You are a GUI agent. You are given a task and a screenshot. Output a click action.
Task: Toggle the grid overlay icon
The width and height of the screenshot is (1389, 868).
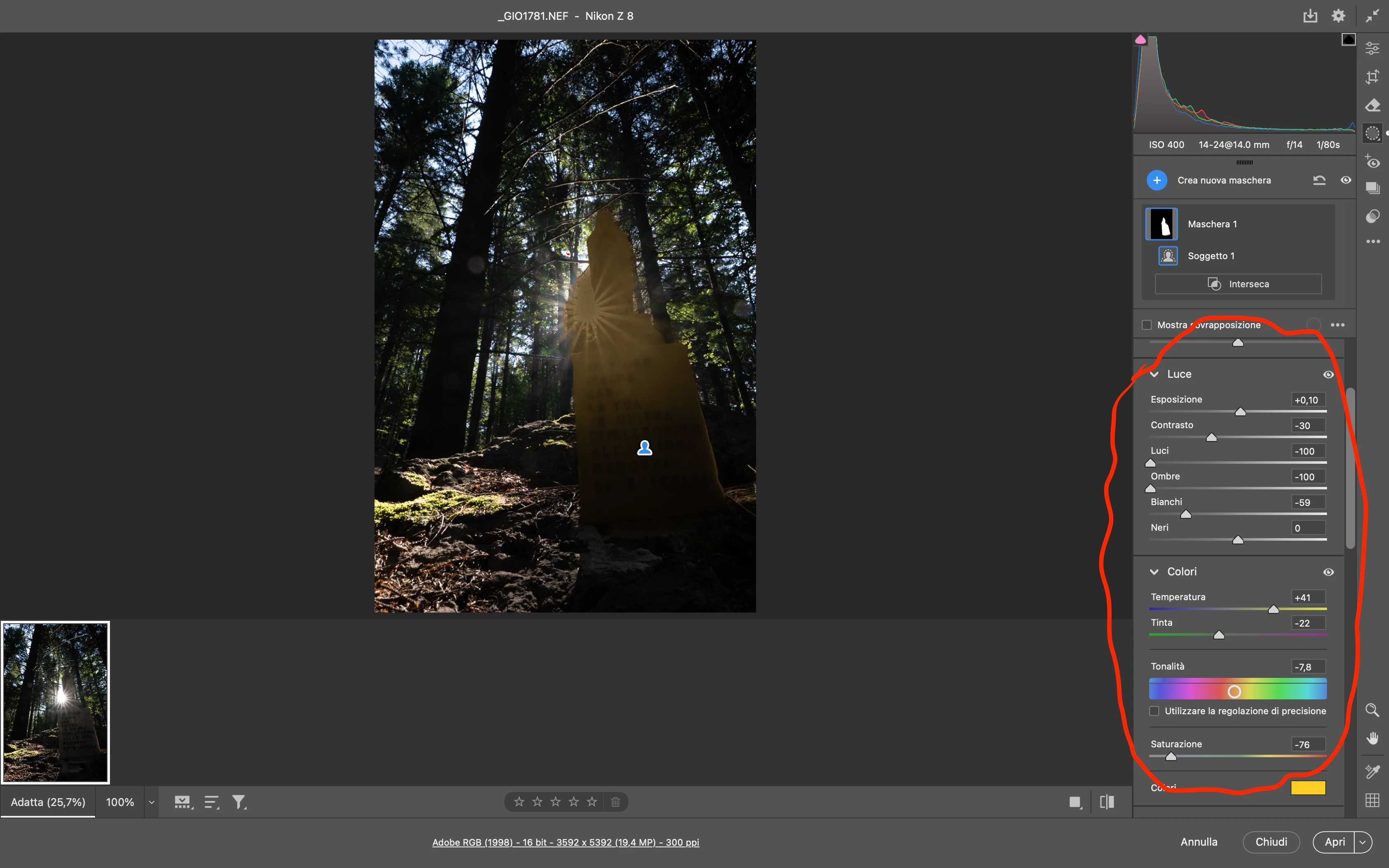click(x=1372, y=800)
